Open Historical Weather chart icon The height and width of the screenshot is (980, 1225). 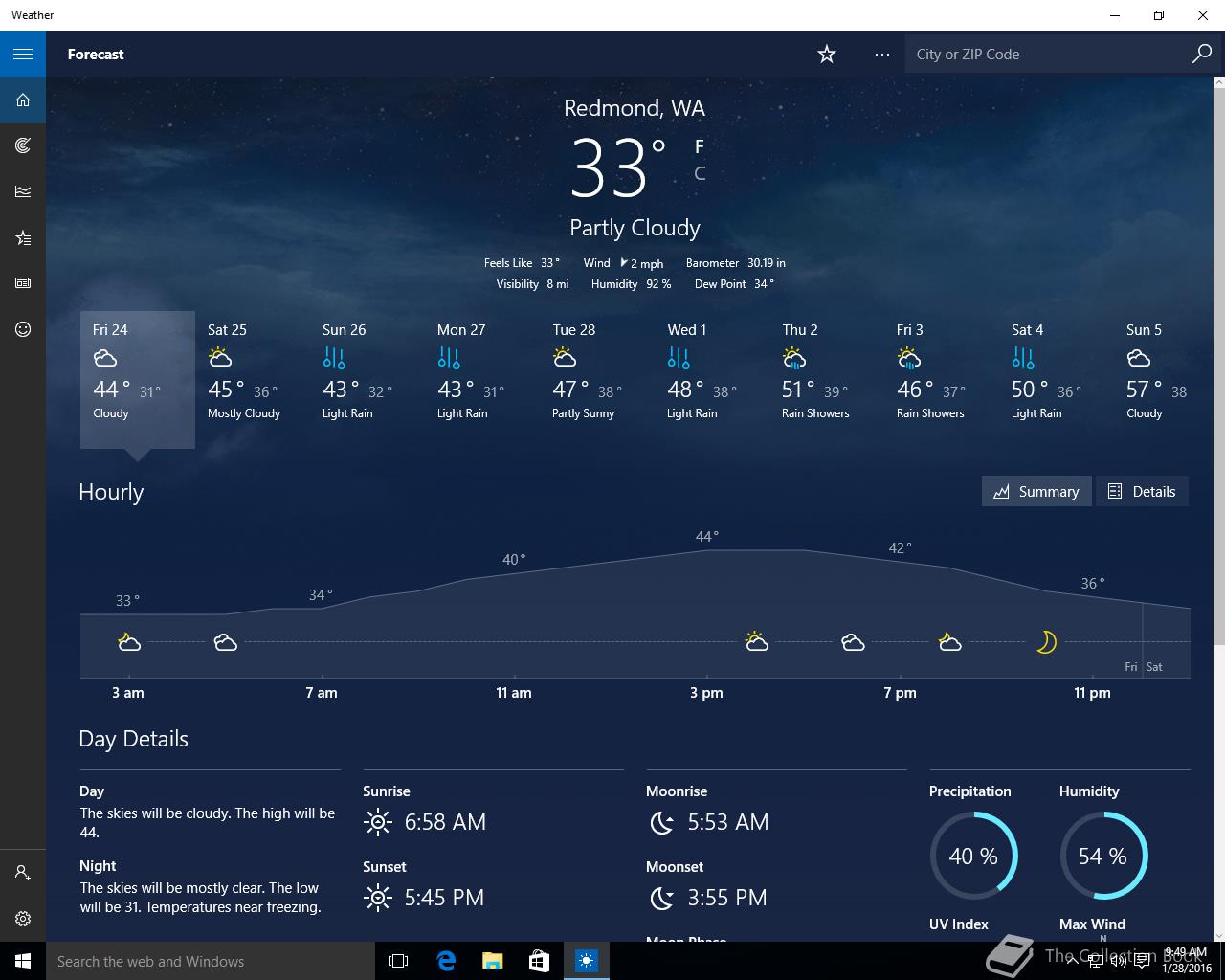[x=23, y=191]
